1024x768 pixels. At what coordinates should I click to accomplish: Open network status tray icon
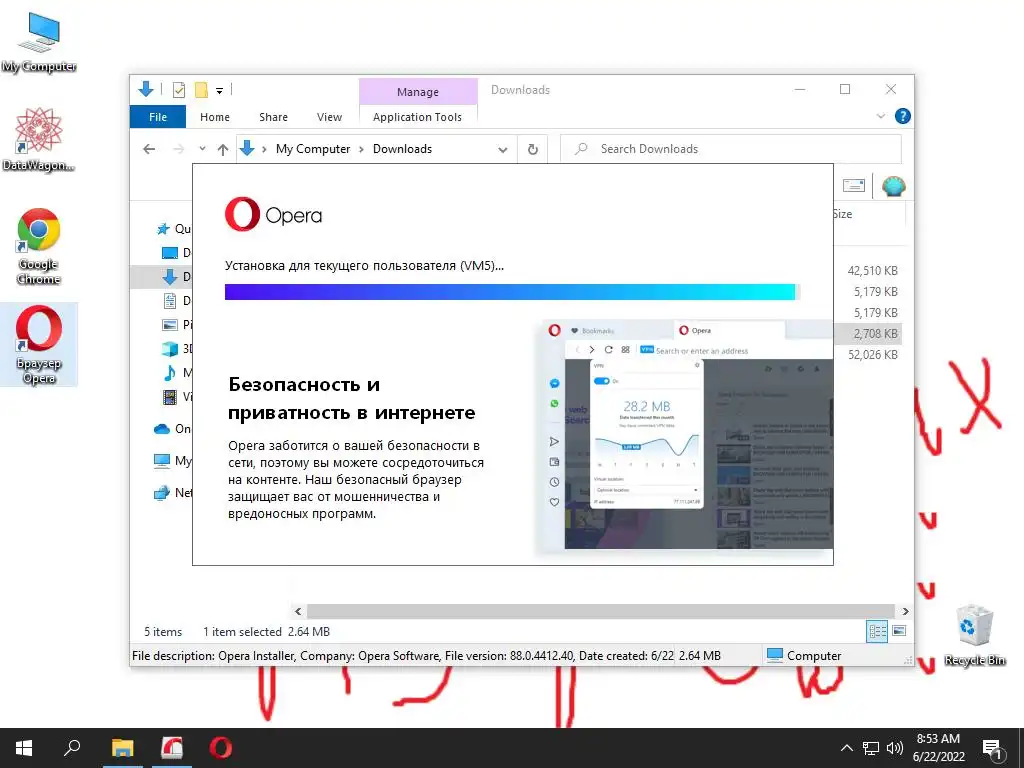pyautogui.click(x=871, y=748)
